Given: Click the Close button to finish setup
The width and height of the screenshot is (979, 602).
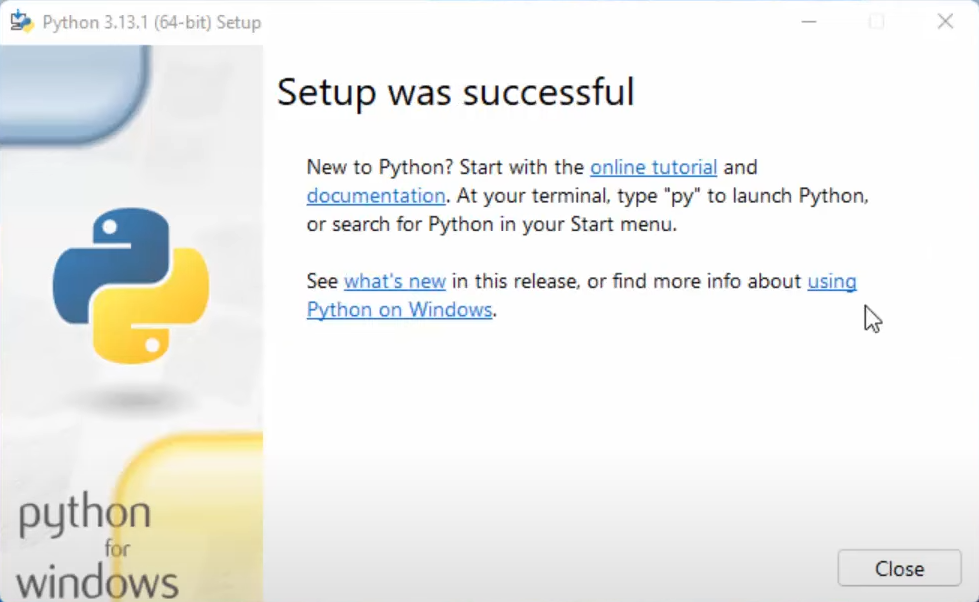Looking at the screenshot, I should click(x=899, y=568).
